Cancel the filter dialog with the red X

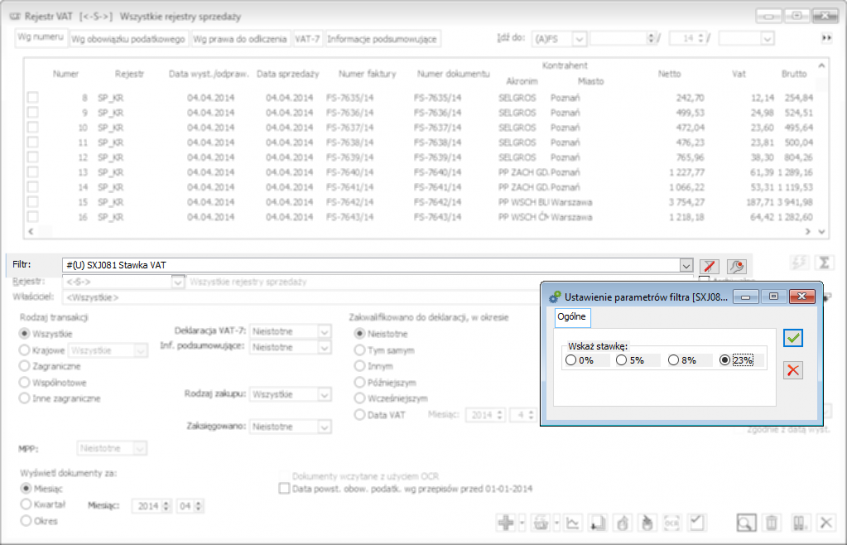(792, 370)
